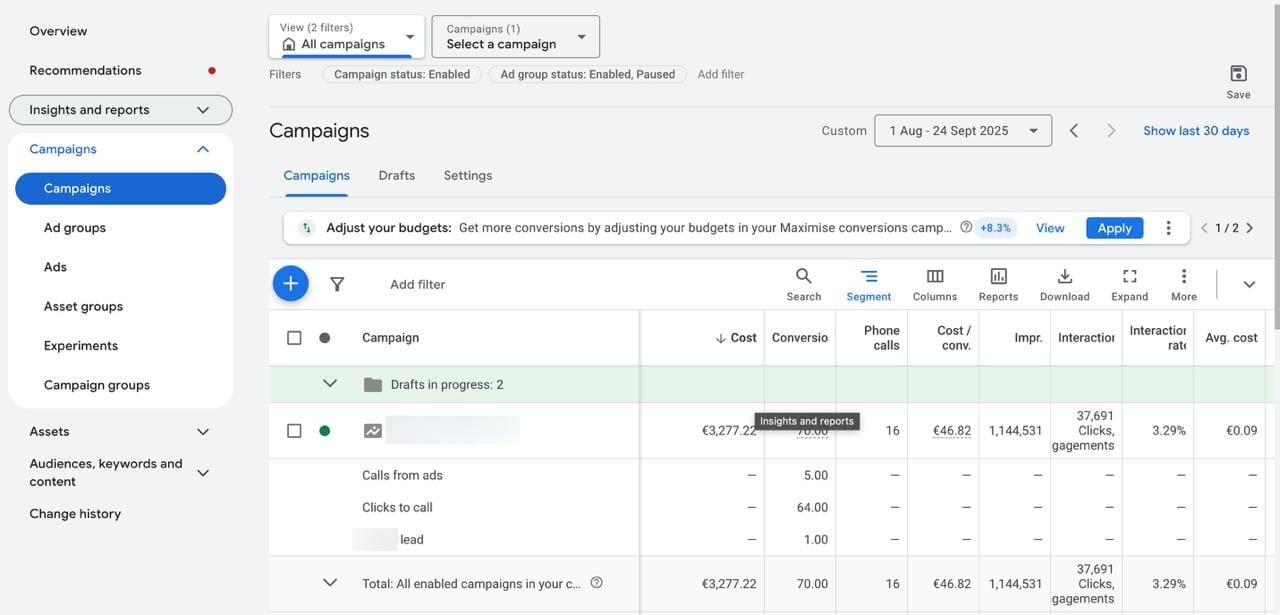Click the blue plus new campaign button

(x=290, y=284)
